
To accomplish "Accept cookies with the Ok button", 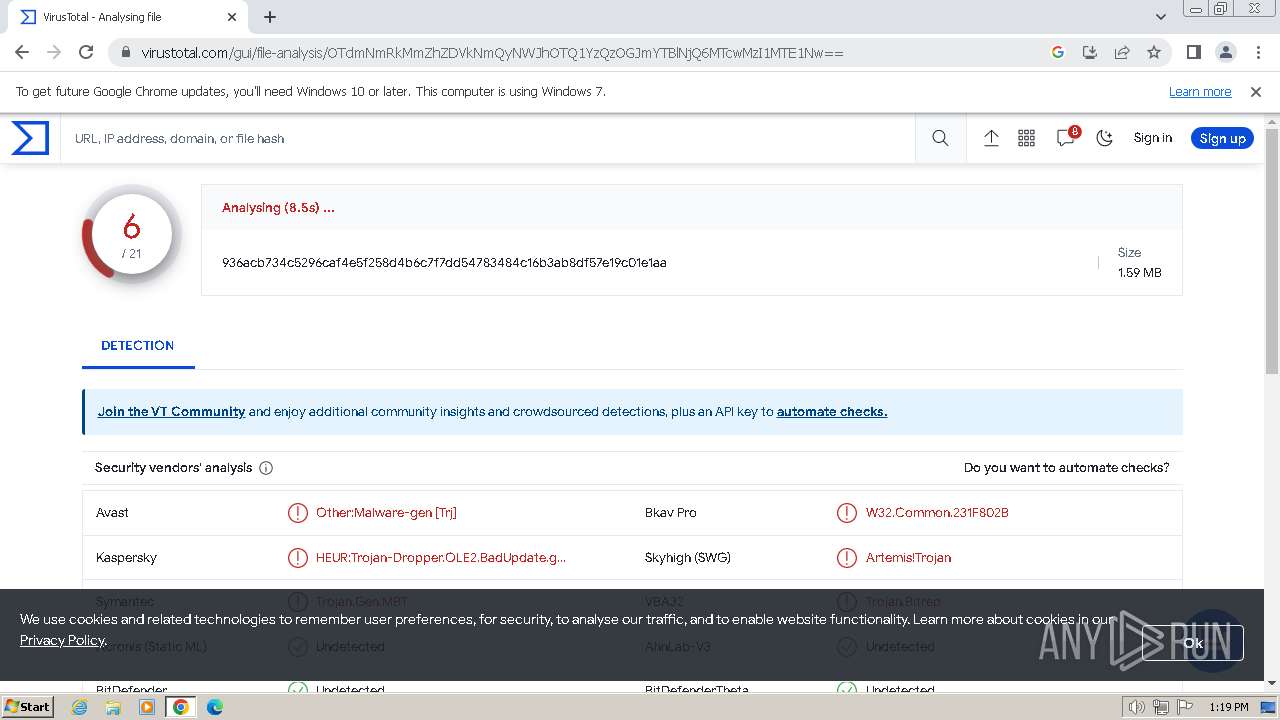I will tap(1192, 643).
